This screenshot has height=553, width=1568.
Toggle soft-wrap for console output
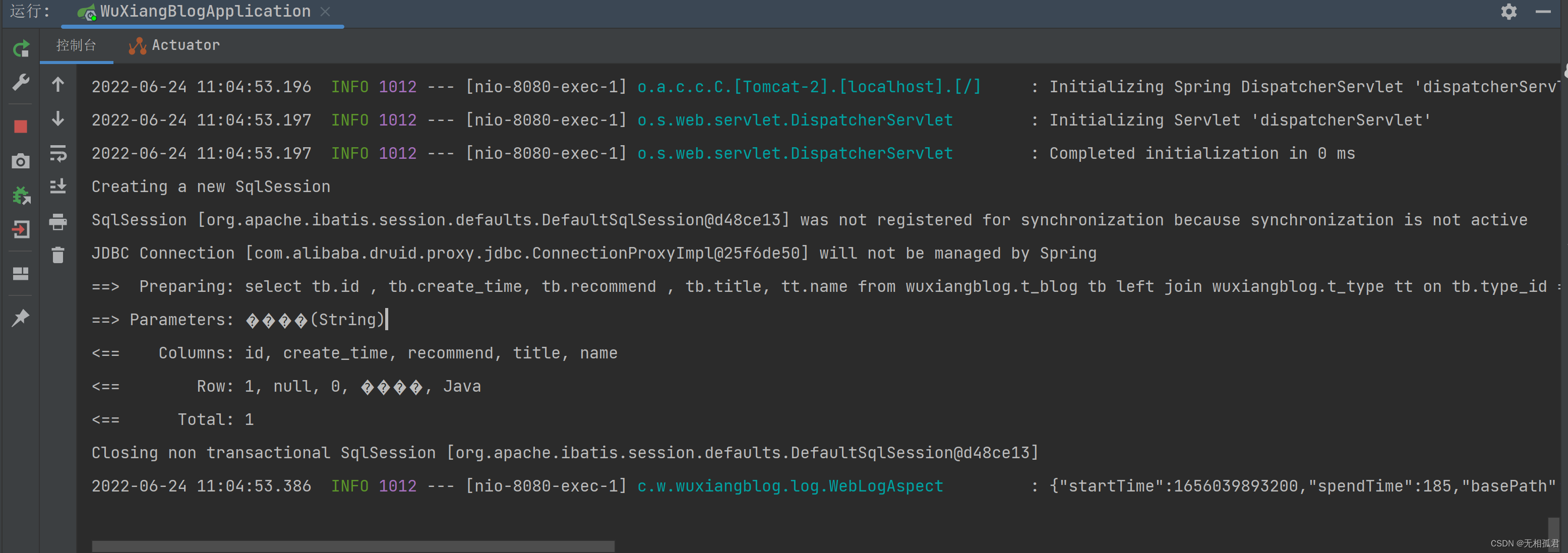pos(58,153)
